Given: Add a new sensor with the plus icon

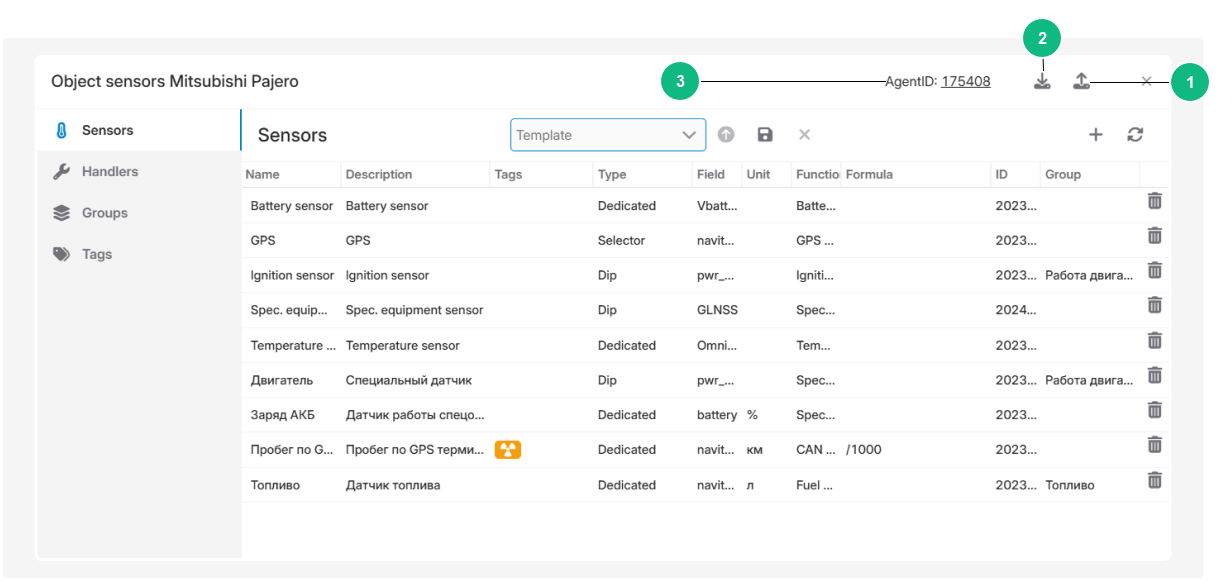Looking at the screenshot, I should (x=1096, y=134).
